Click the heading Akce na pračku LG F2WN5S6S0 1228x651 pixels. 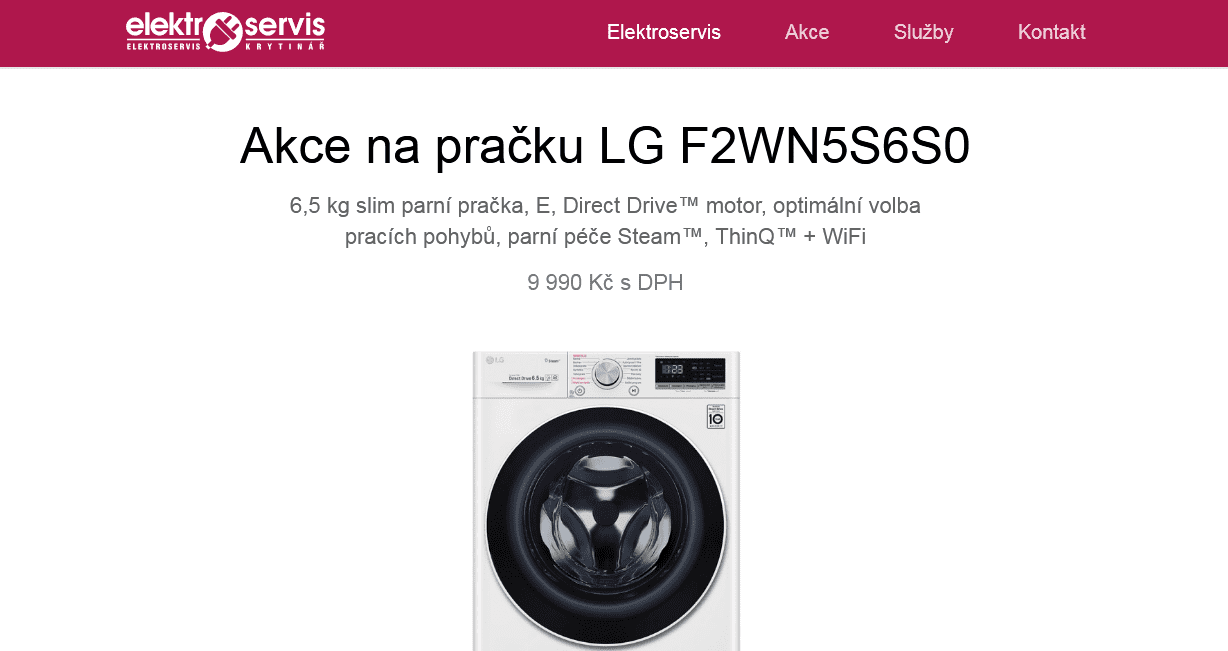(605, 146)
